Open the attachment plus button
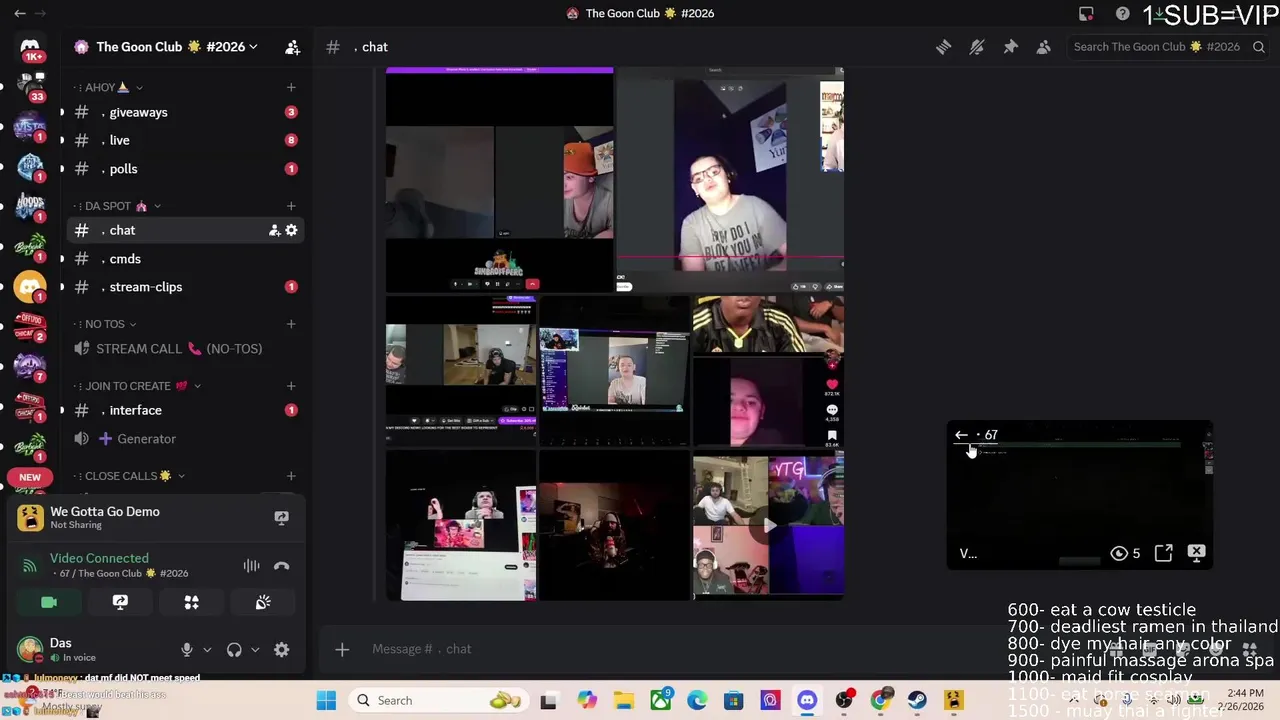The image size is (1280, 720). (x=342, y=650)
